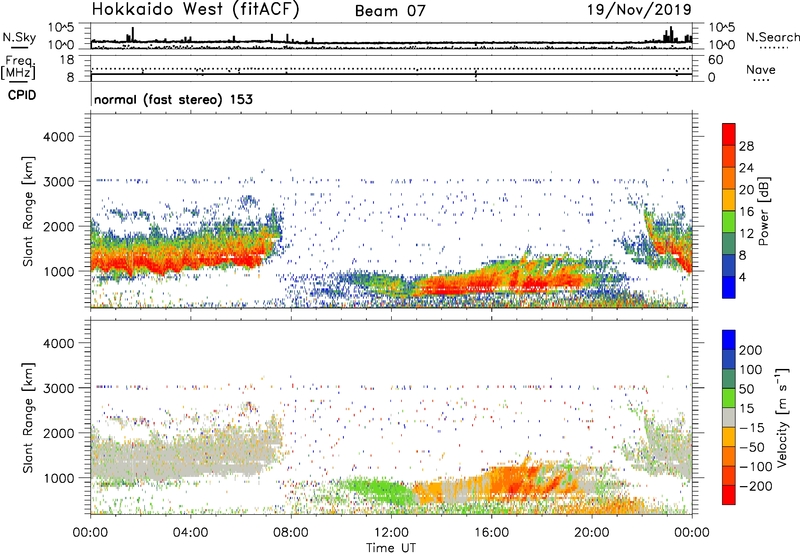Click the "4000" tick on the power panel

click(59, 137)
